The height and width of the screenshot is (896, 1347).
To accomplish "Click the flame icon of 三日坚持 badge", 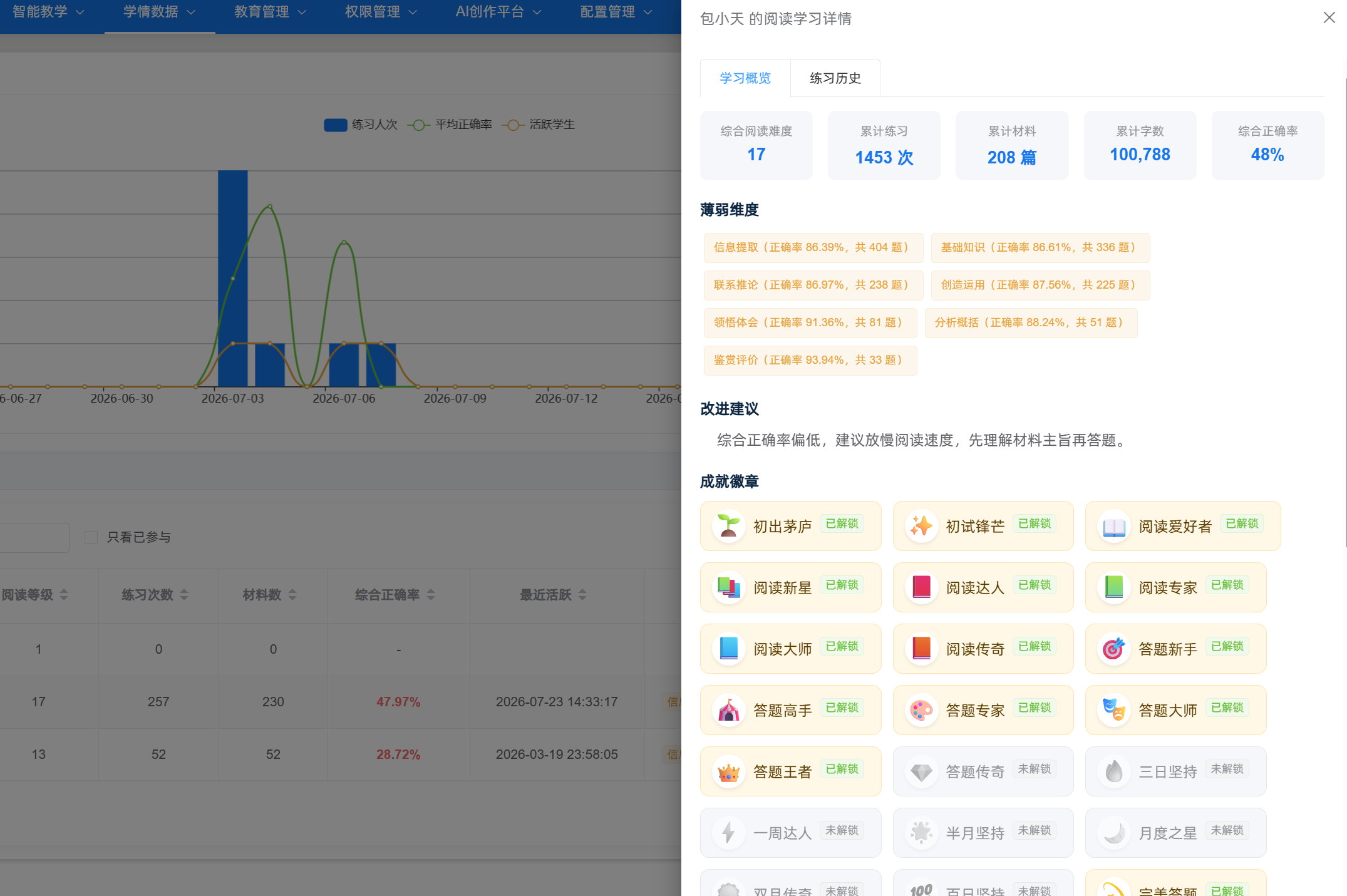I will [1114, 771].
